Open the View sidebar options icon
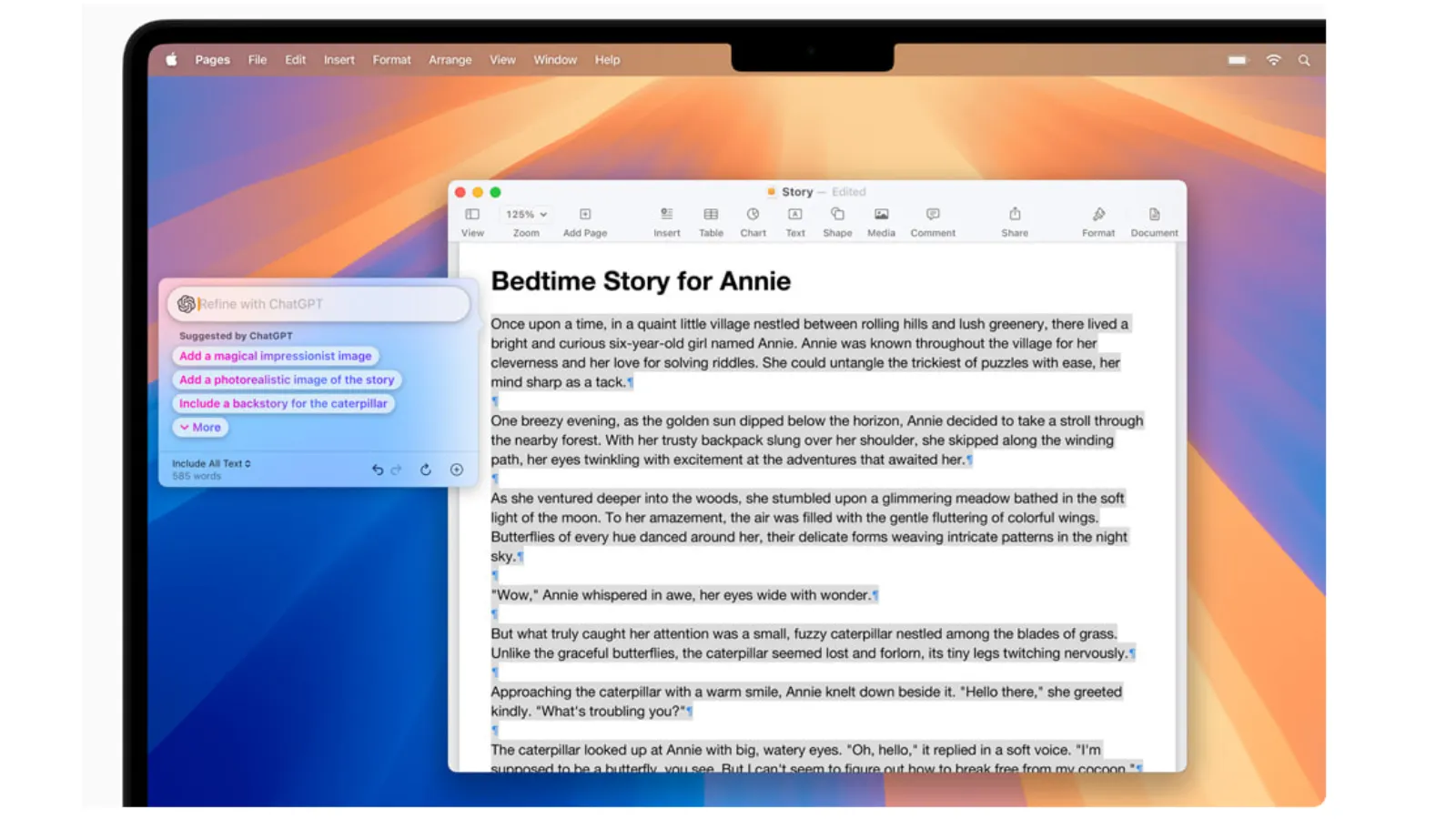1456x819 pixels. tap(472, 215)
